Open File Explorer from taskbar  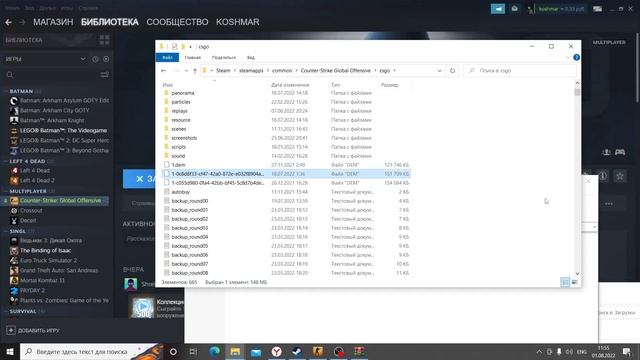pyautogui.click(x=235, y=351)
